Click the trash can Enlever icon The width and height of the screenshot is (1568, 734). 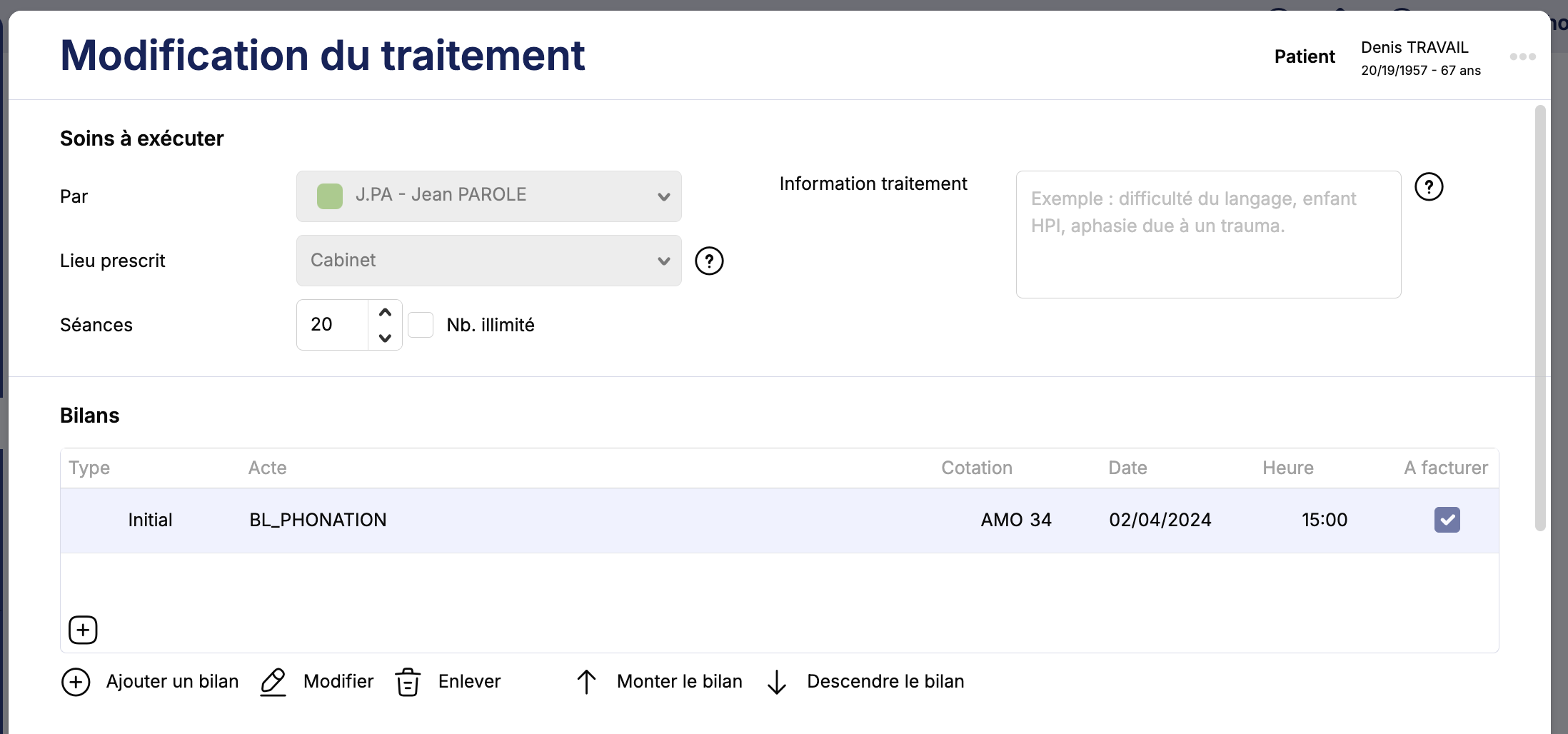click(408, 682)
